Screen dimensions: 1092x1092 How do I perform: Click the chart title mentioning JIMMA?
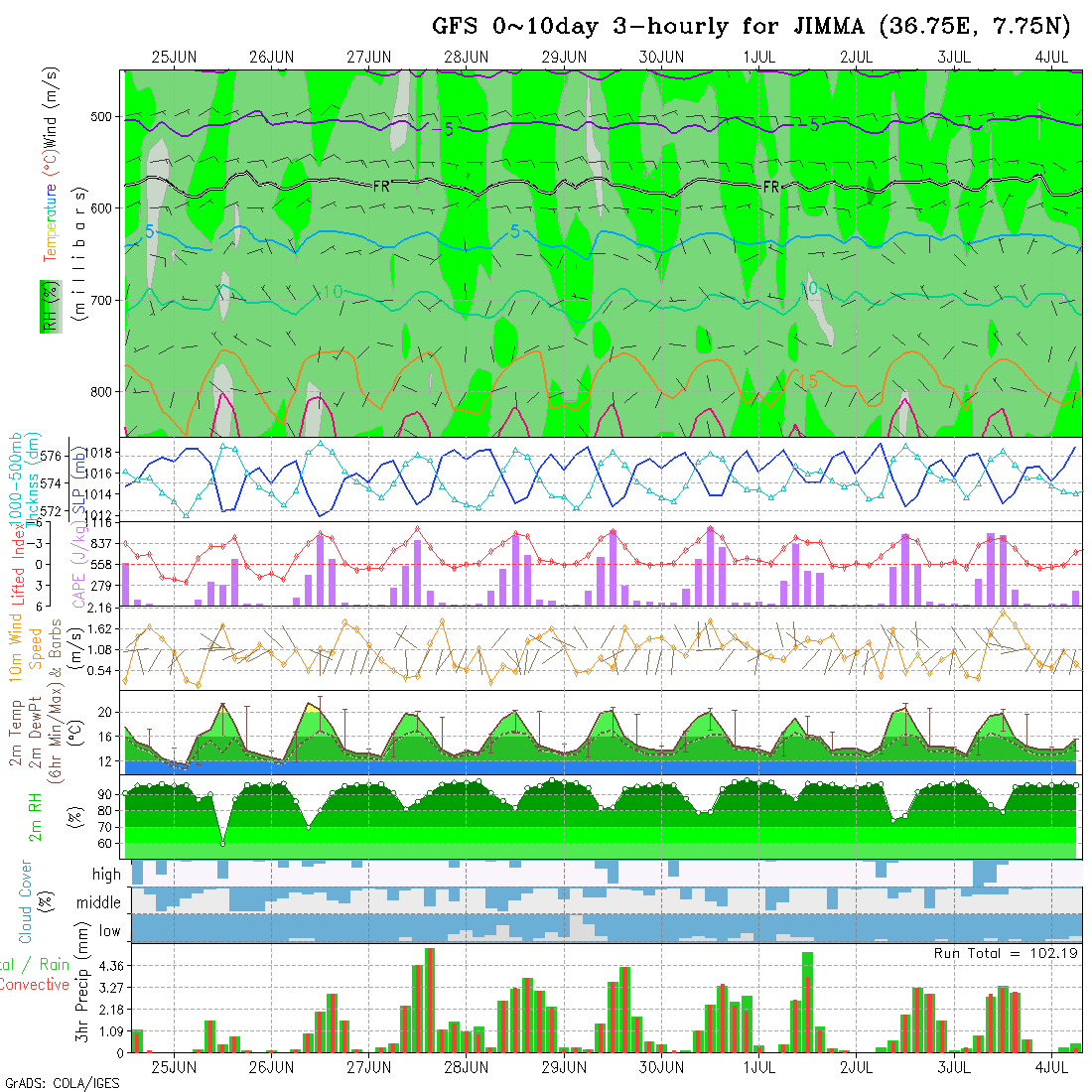(x=750, y=27)
